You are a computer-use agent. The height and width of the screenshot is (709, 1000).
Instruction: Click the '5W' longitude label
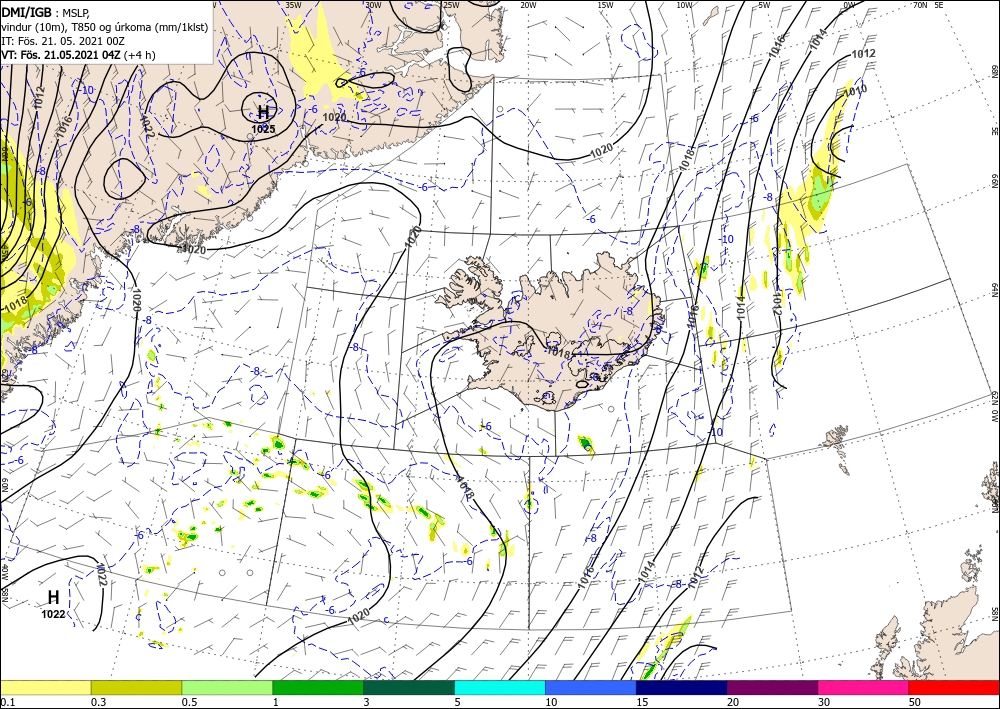click(765, 5)
